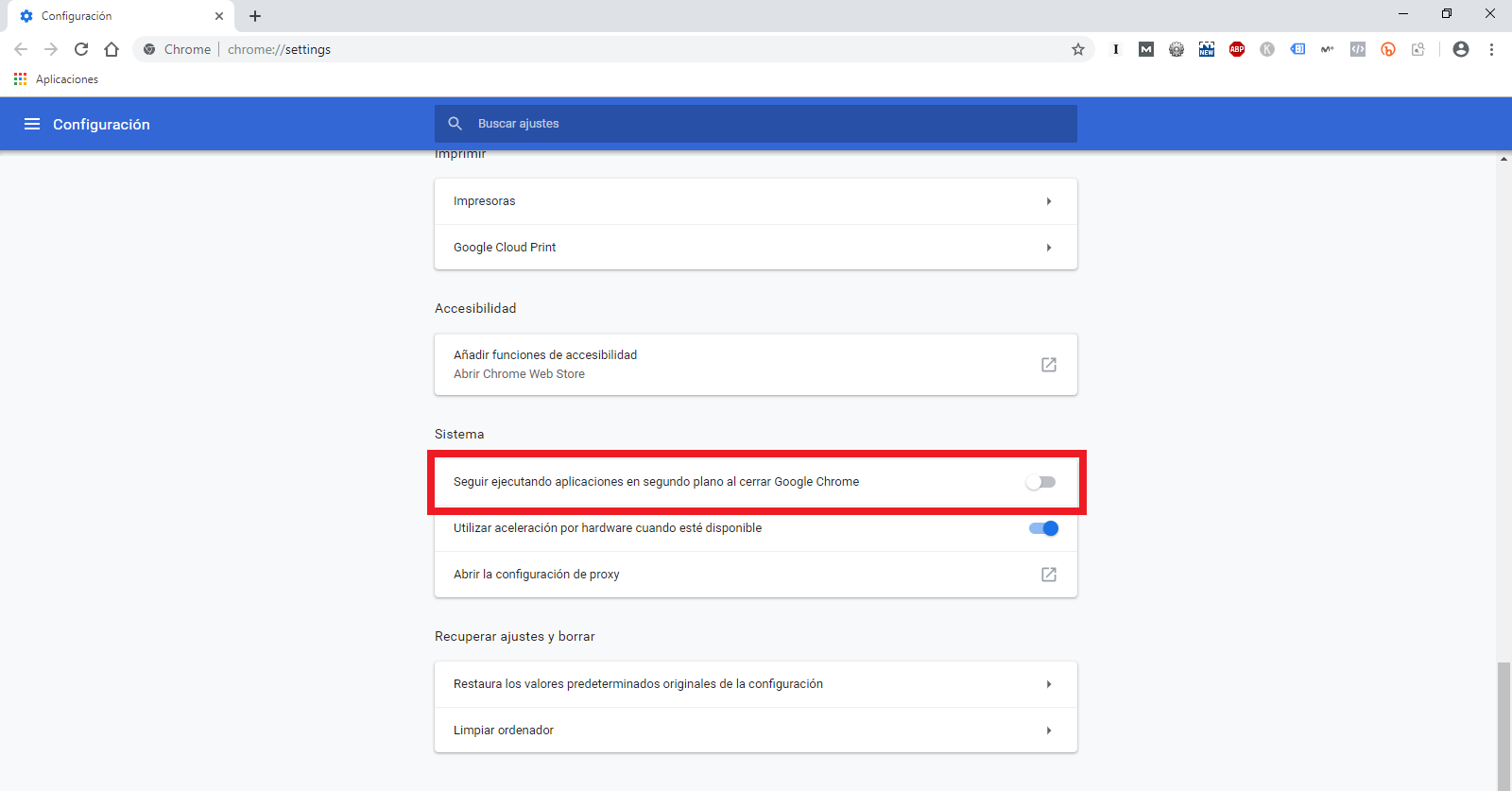
Task: Toggle background apps when Chrome closes
Action: point(1040,482)
